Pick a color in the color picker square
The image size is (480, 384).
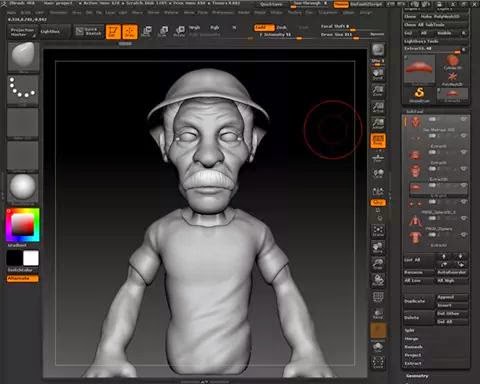point(23,225)
